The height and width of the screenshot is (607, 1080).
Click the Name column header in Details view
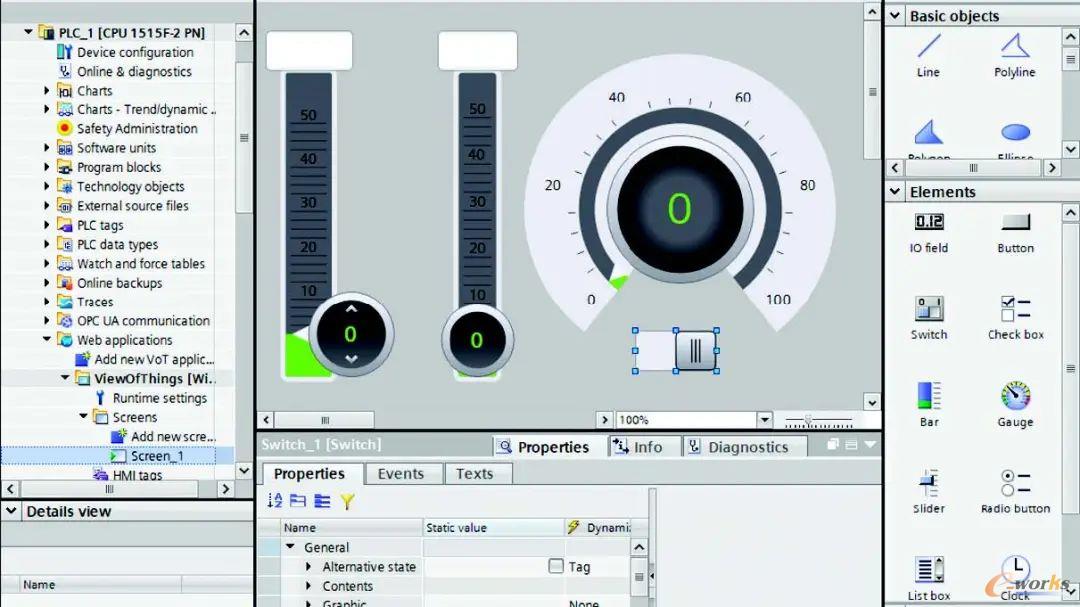pos(101,584)
